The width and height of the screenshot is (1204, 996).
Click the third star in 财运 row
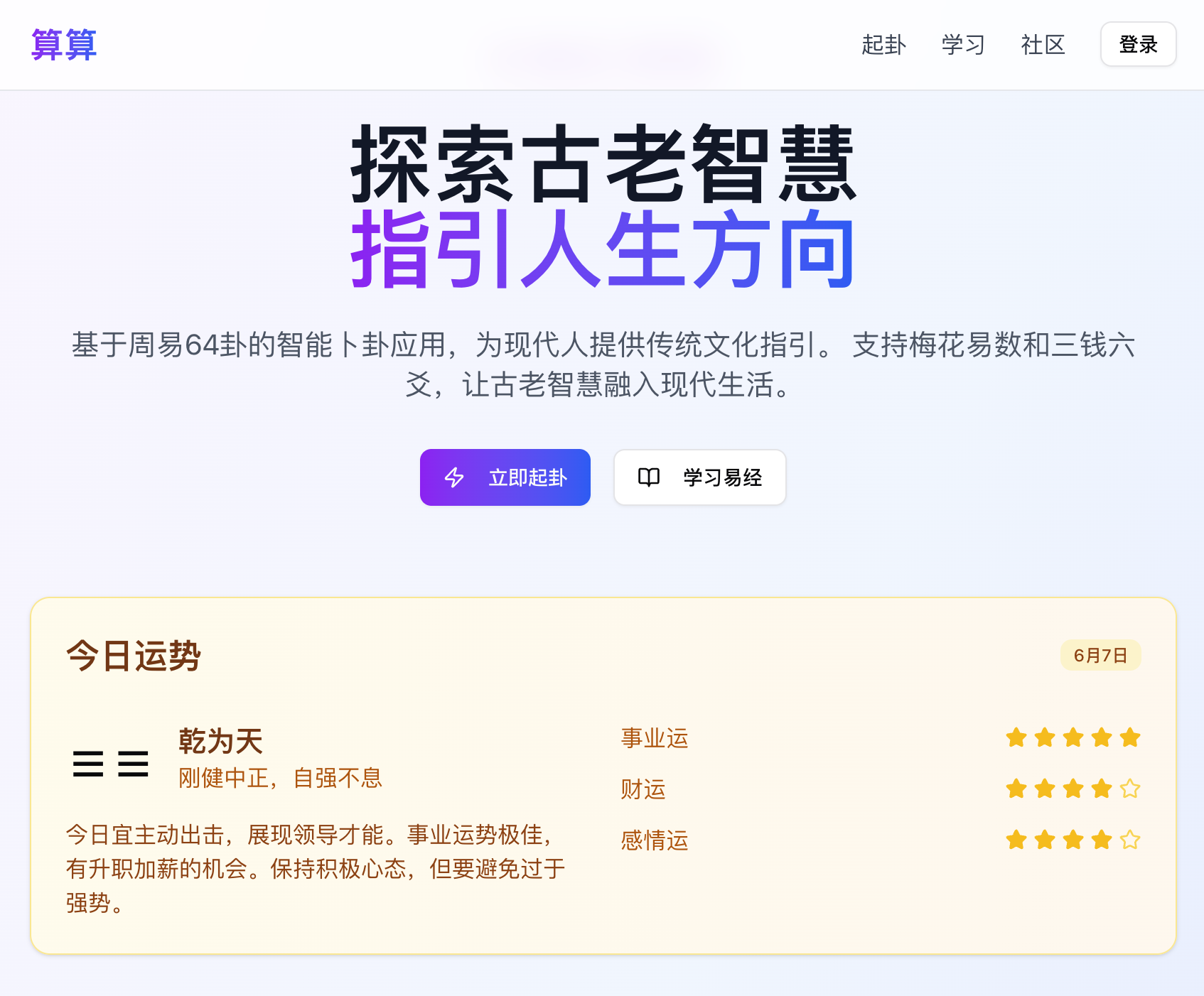[x=1073, y=789]
